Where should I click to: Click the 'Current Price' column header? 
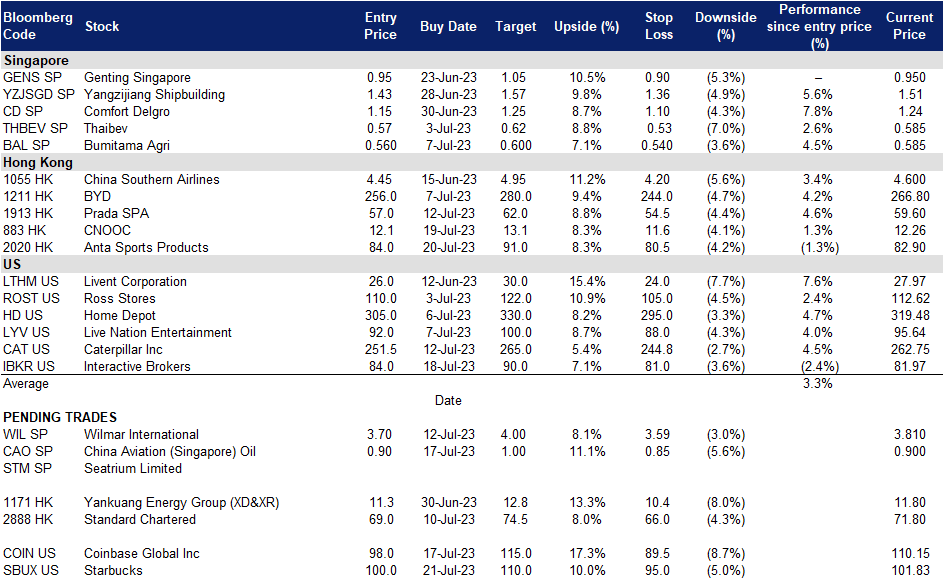(909, 26)
